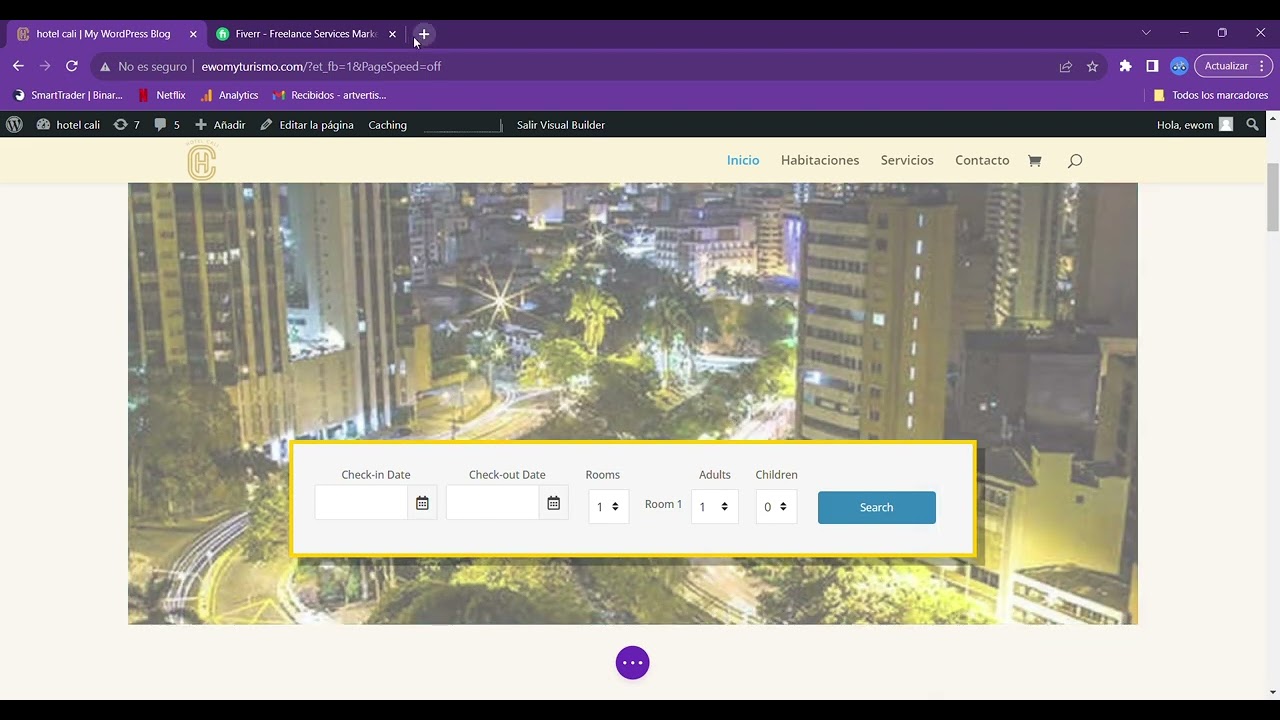
Task: Open the tab search chevron
Action: click(1146, 33)
